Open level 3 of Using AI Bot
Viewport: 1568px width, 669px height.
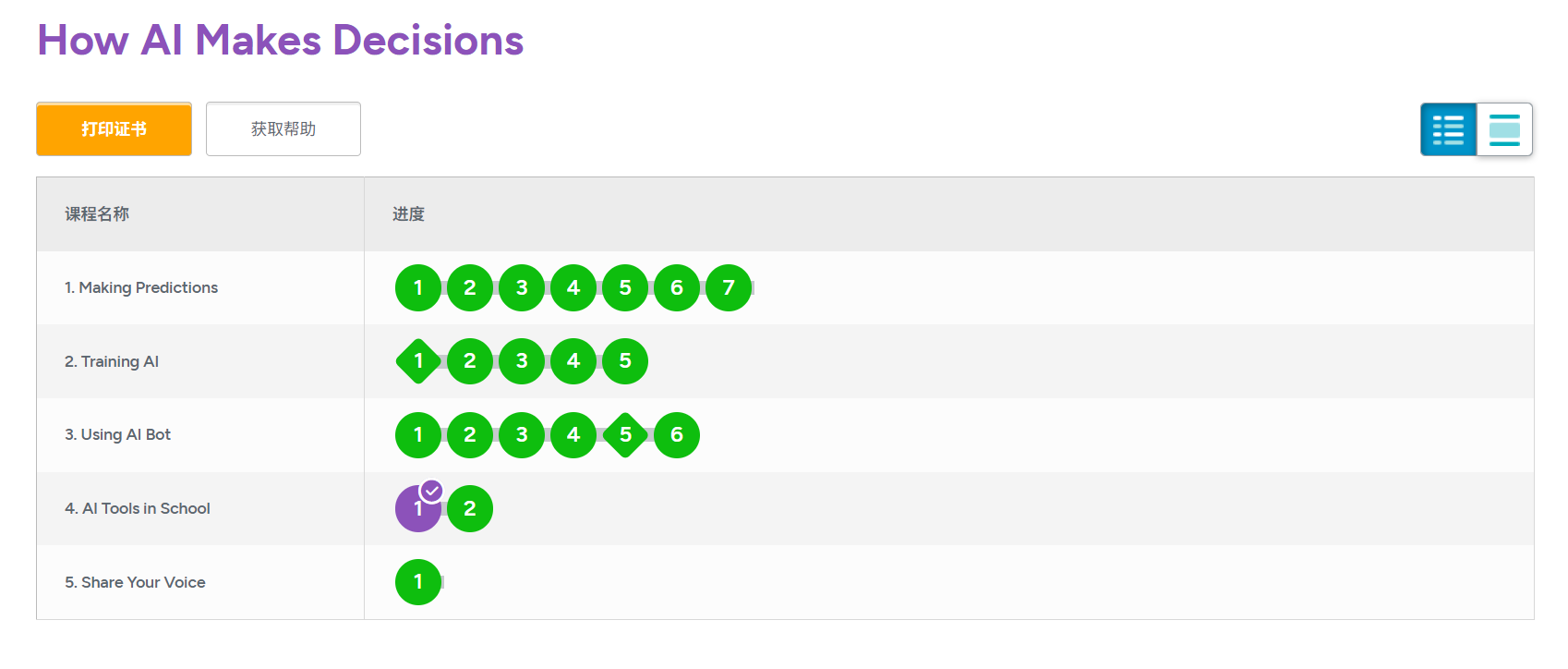(522, 435)
